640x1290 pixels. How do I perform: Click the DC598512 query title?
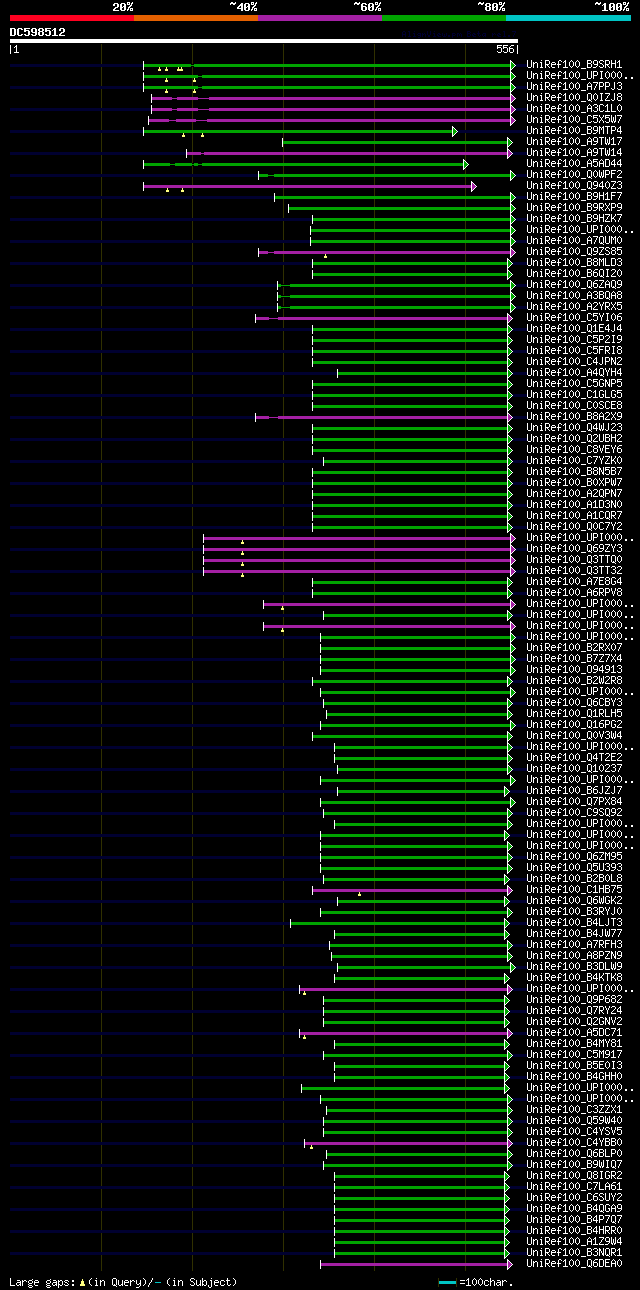click(37, 32)
